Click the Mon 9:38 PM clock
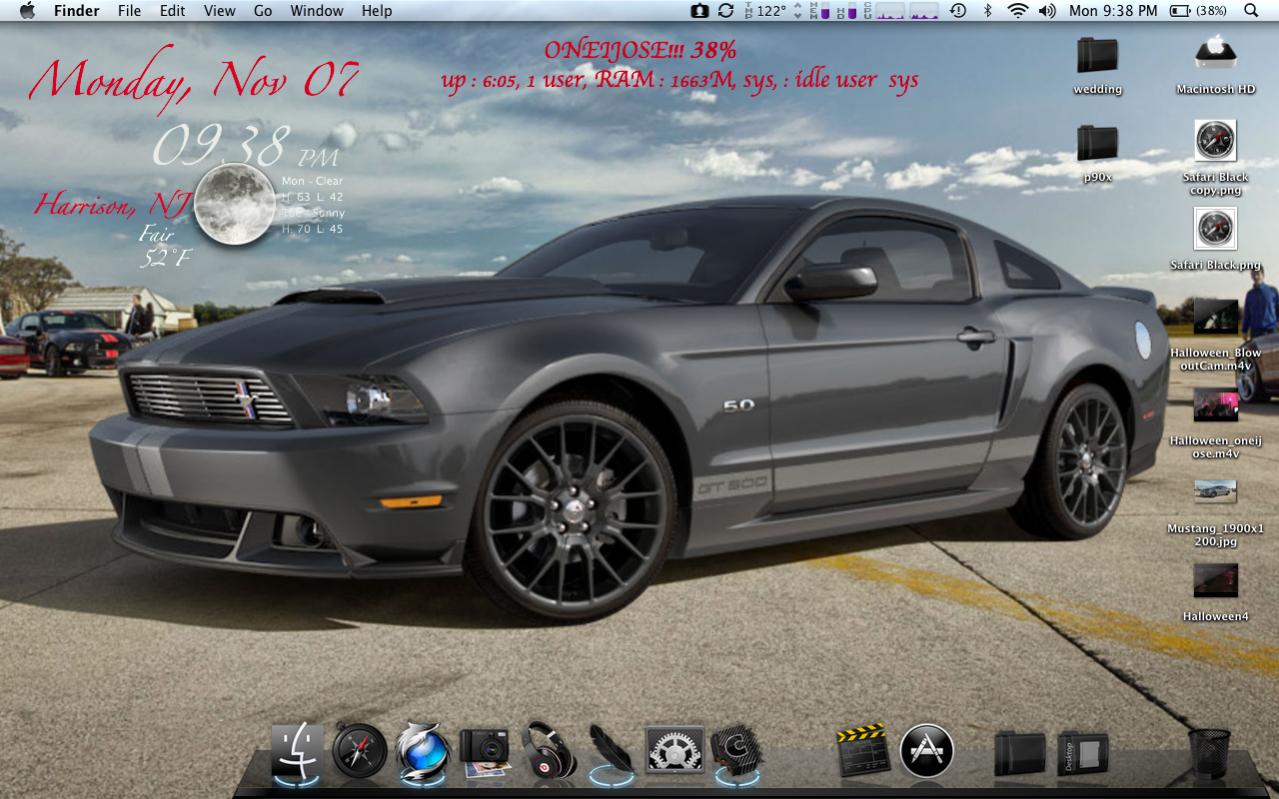 pos(1113,10)
